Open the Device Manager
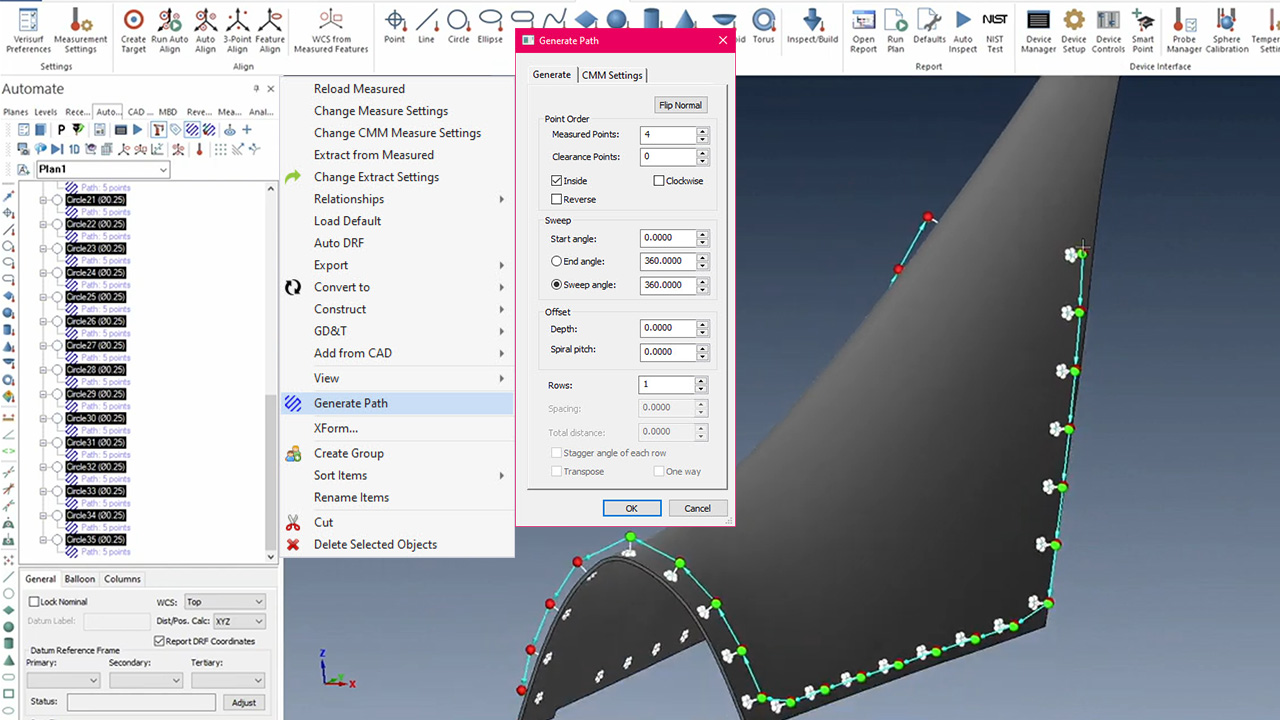The height and width of the screenshot is (720, 1280). (1039, 31)
